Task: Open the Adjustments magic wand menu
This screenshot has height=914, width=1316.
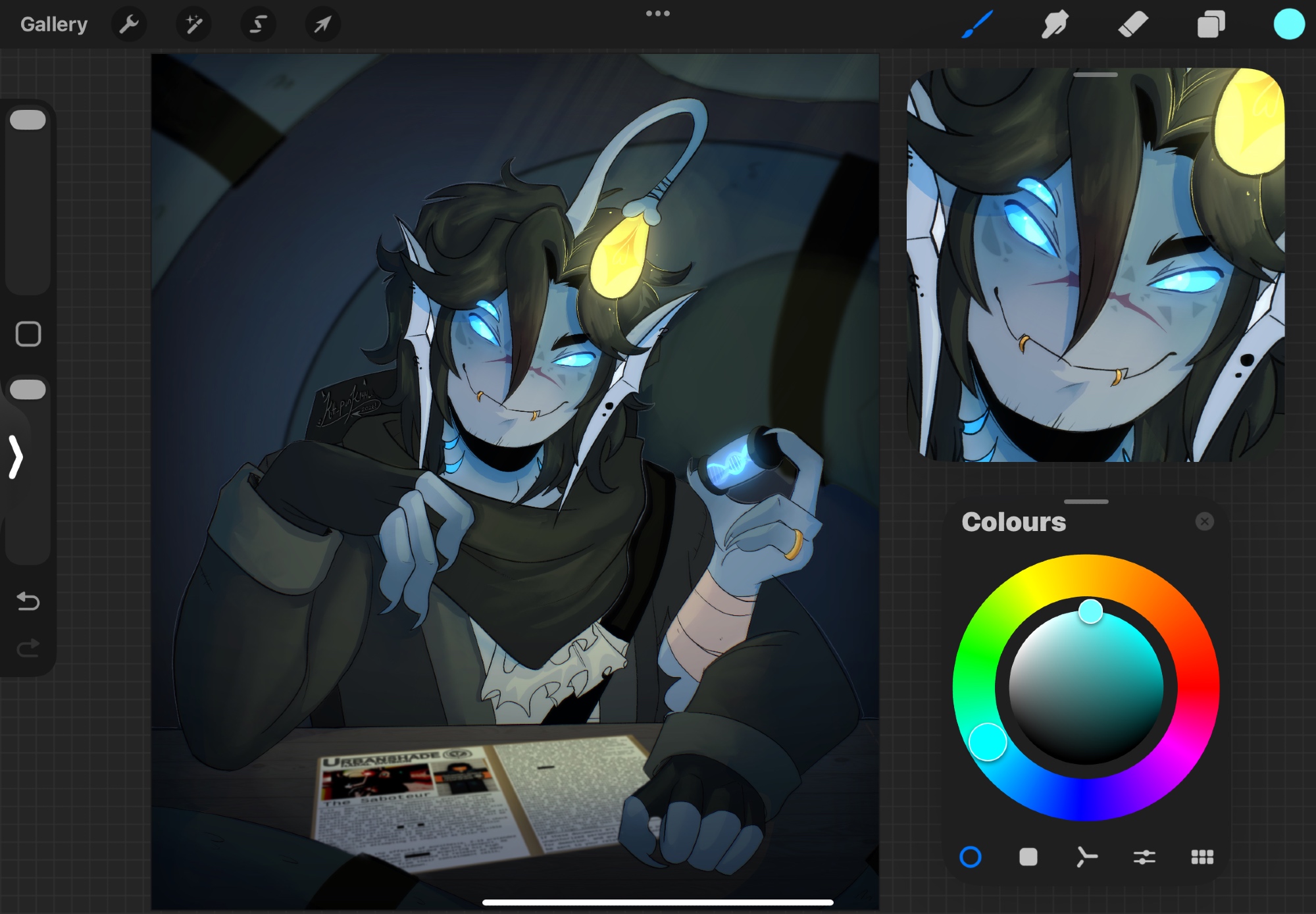Action: [x=193, y=25]
